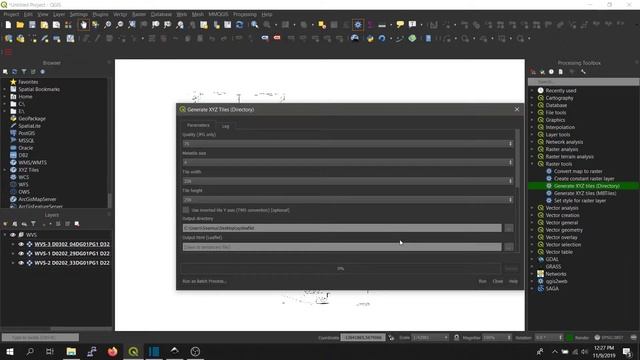The height and width of the screenshot is (360, 640).
Task: Open the Scale dropdown in status bar
Action: (446, 338)
